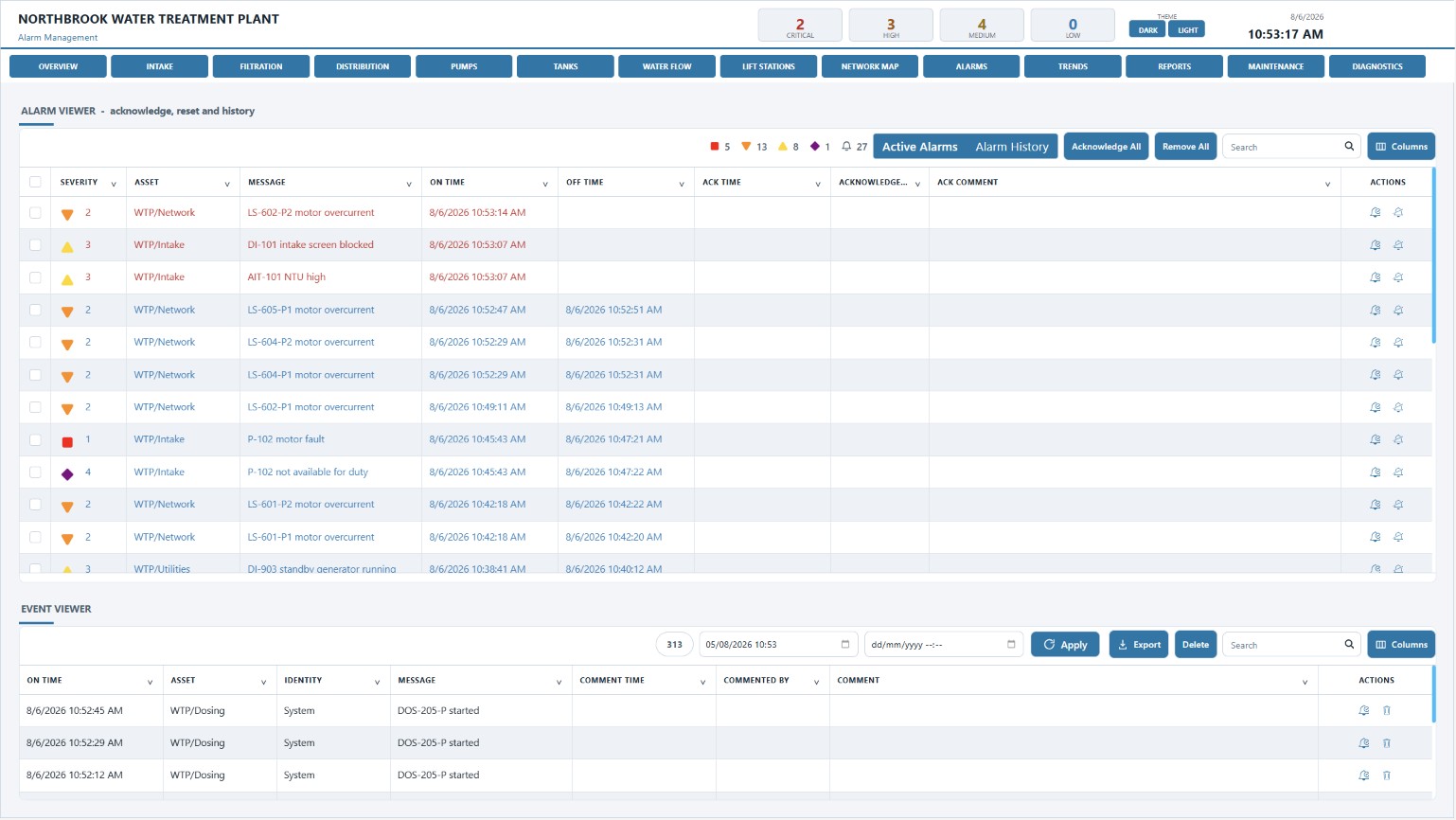Image resolution: width=1456 pixels, height=820 pixels.
Task: Open alarm table MESSAGE column dropdown arrow
Action: (x=409, y=184)
